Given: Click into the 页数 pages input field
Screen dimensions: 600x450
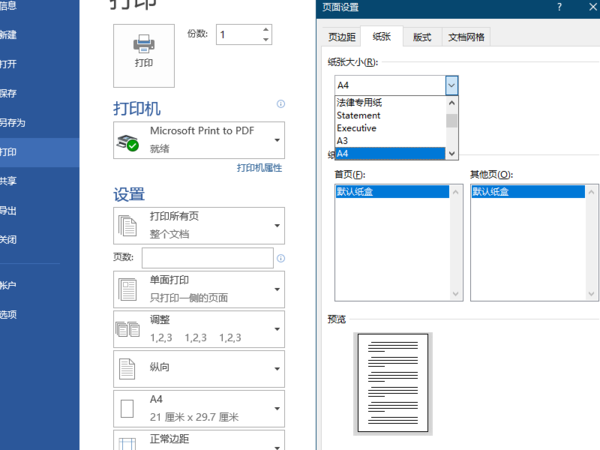Looking at the screenshot, I should pyautogui.click(x=207, y=258).
